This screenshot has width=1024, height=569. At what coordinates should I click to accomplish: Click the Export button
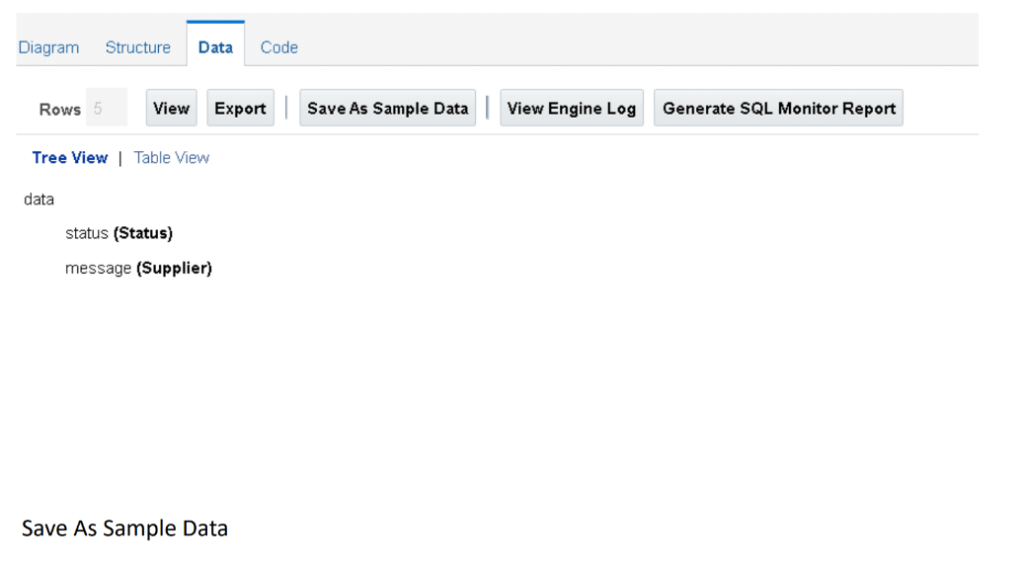240,108
